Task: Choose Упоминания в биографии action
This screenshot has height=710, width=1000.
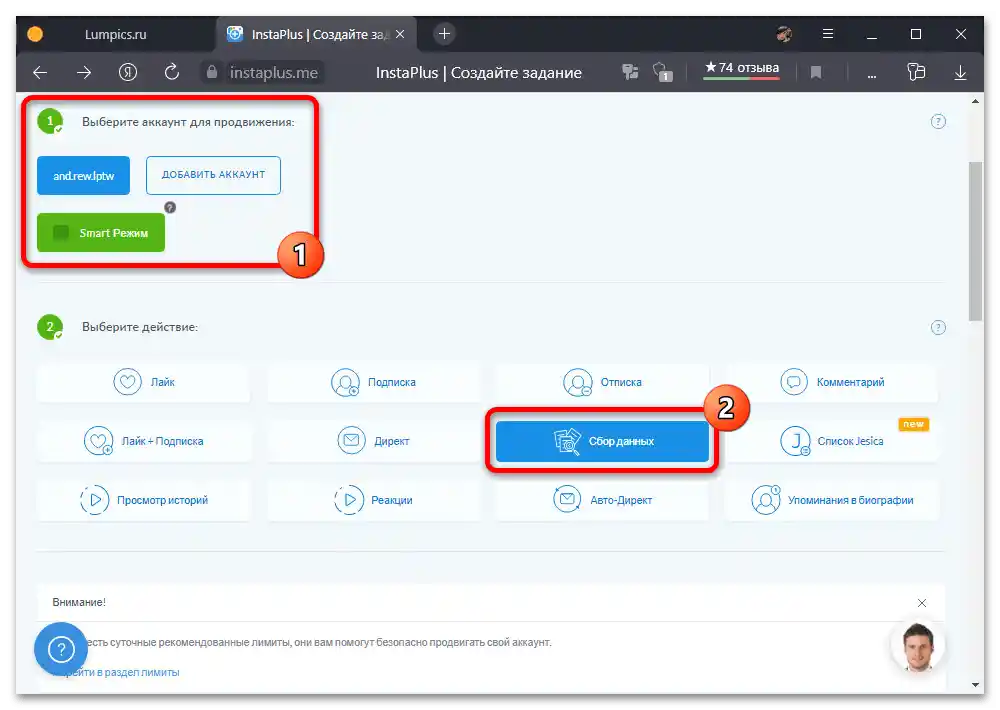Action: point(832,500)
